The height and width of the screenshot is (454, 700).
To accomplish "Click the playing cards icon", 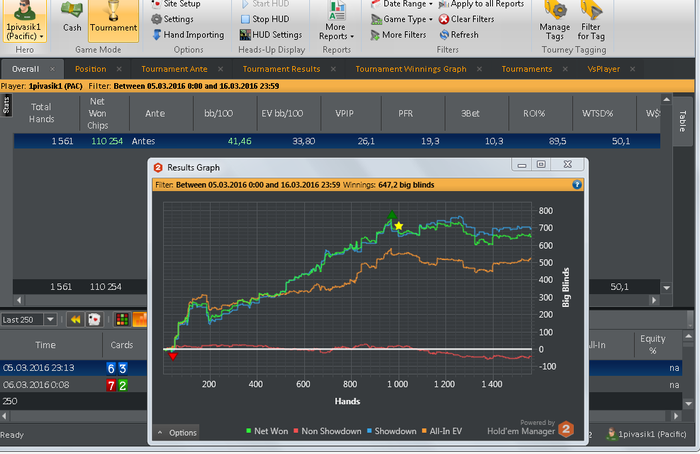I will [x=94, y=320].
